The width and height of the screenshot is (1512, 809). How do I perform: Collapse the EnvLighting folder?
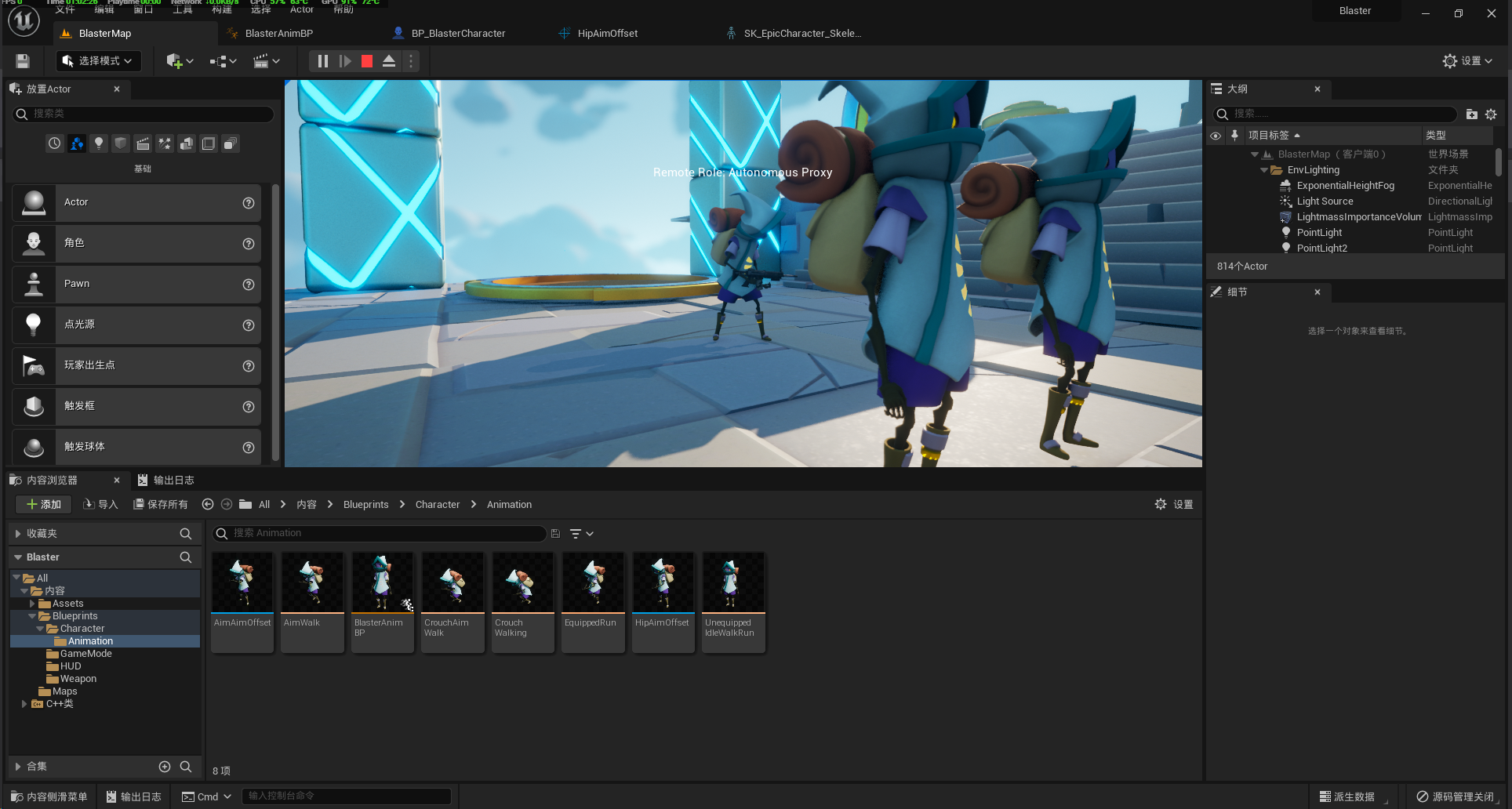[x=1264, y=170]
